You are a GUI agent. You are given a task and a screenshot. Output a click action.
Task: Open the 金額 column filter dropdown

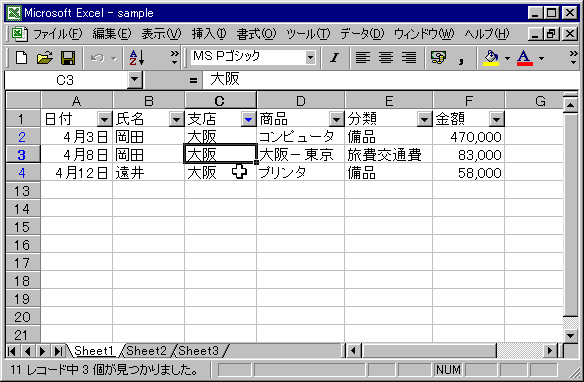point(496,119)
